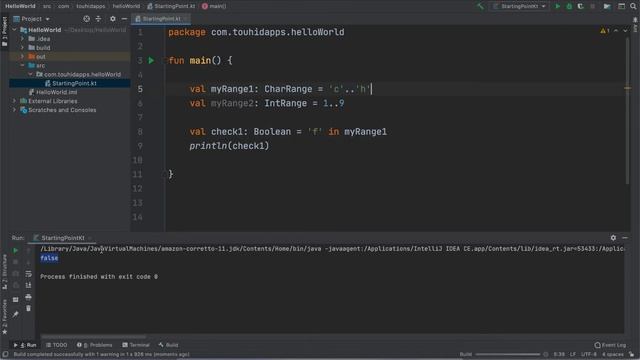640x360 pixels.
Task: Hide the Project tool window
Action: pyautogui.click(x=124, y=19)
